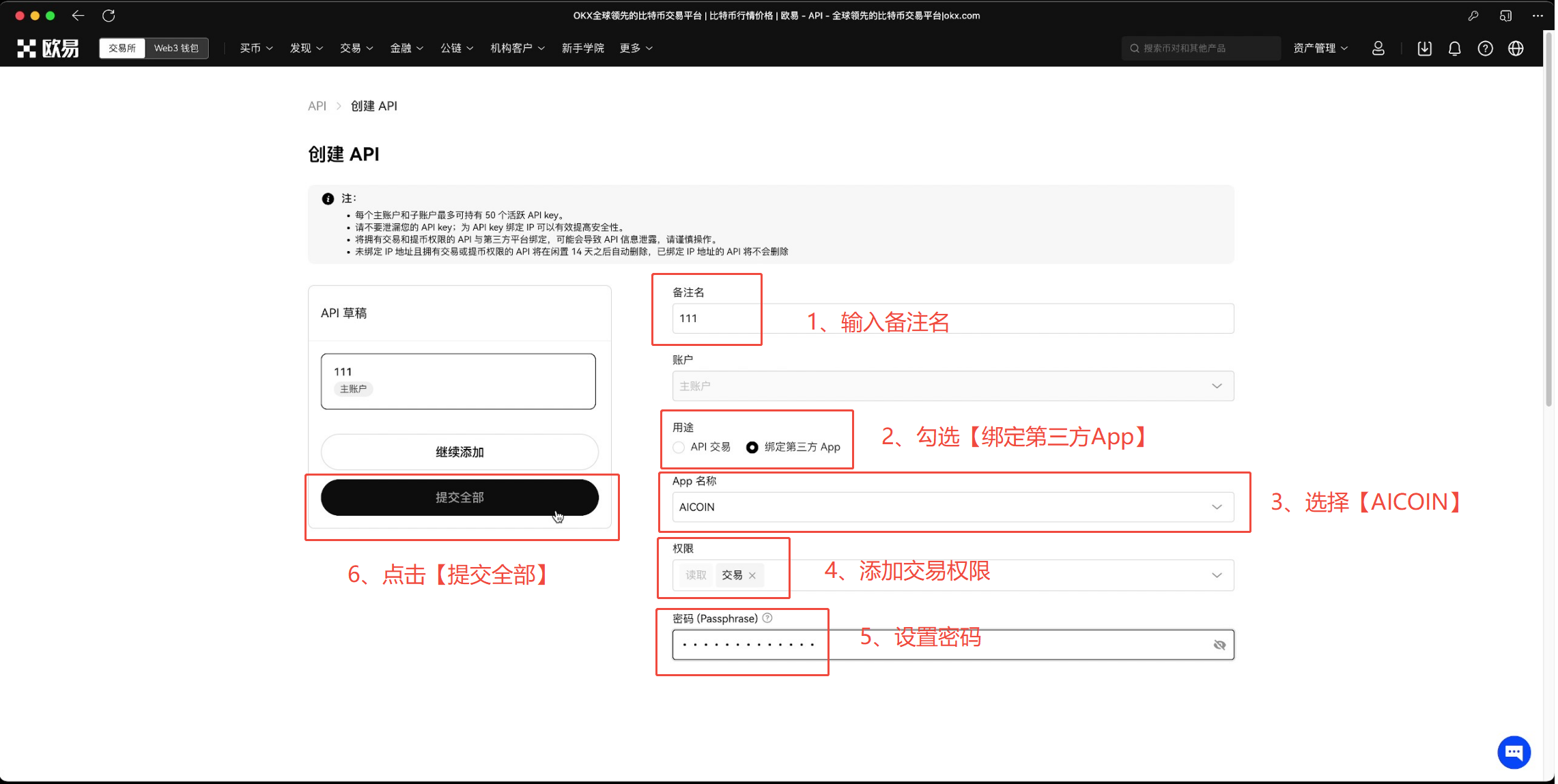Open the language globe icon

1516,48
